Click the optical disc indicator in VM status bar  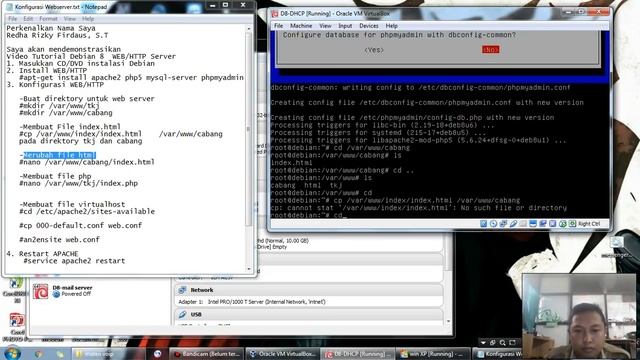pos(493,224)
